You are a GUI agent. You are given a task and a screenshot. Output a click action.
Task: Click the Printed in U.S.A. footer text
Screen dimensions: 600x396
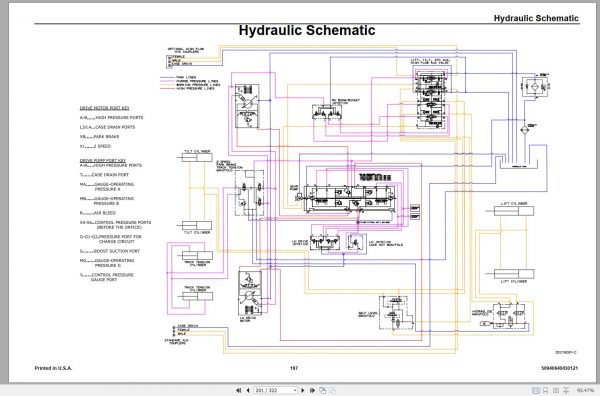(x=53, y=368)
